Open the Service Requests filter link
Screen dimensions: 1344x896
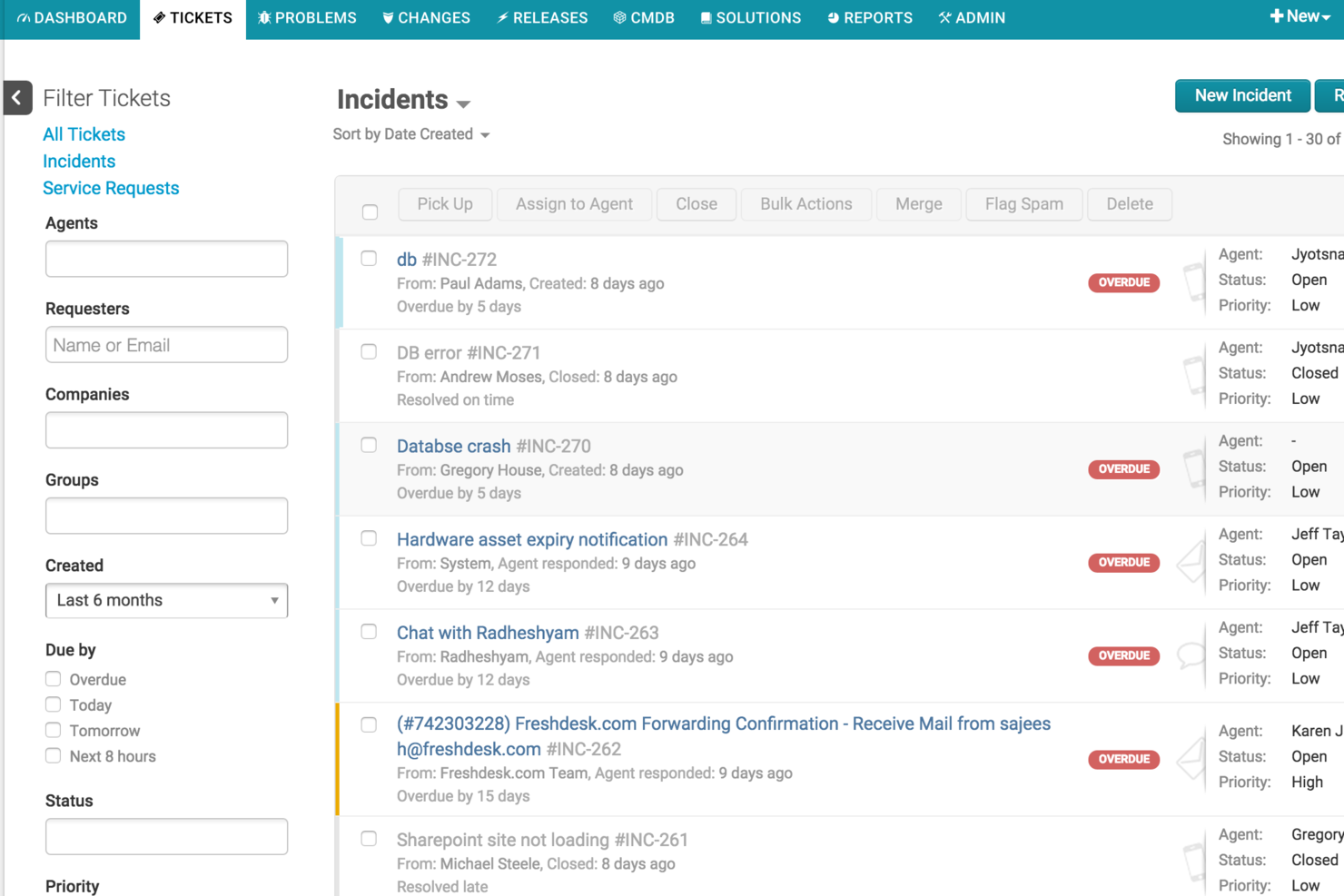[110, 188]
